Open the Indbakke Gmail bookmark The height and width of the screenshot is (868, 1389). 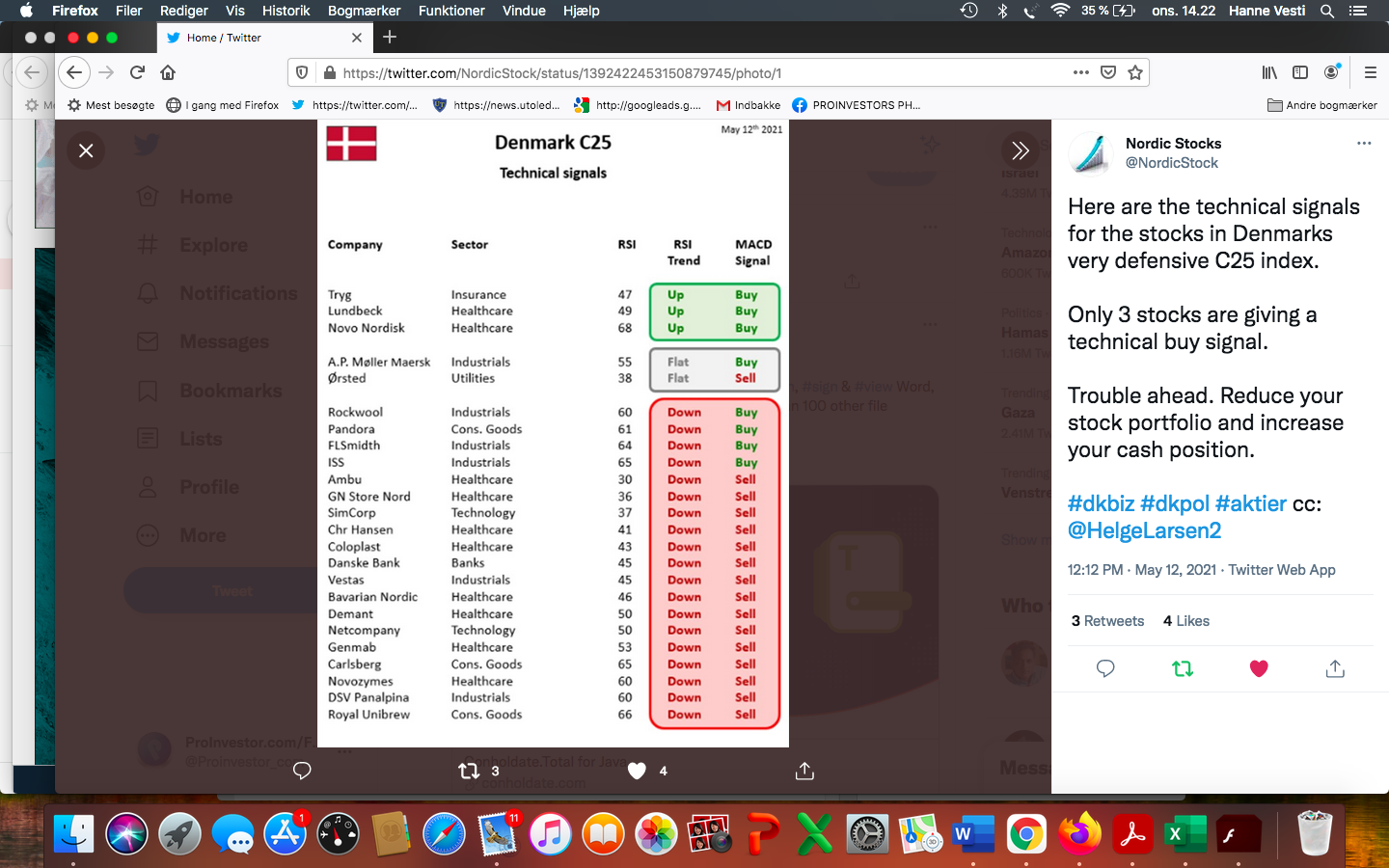tap(749, 105)
